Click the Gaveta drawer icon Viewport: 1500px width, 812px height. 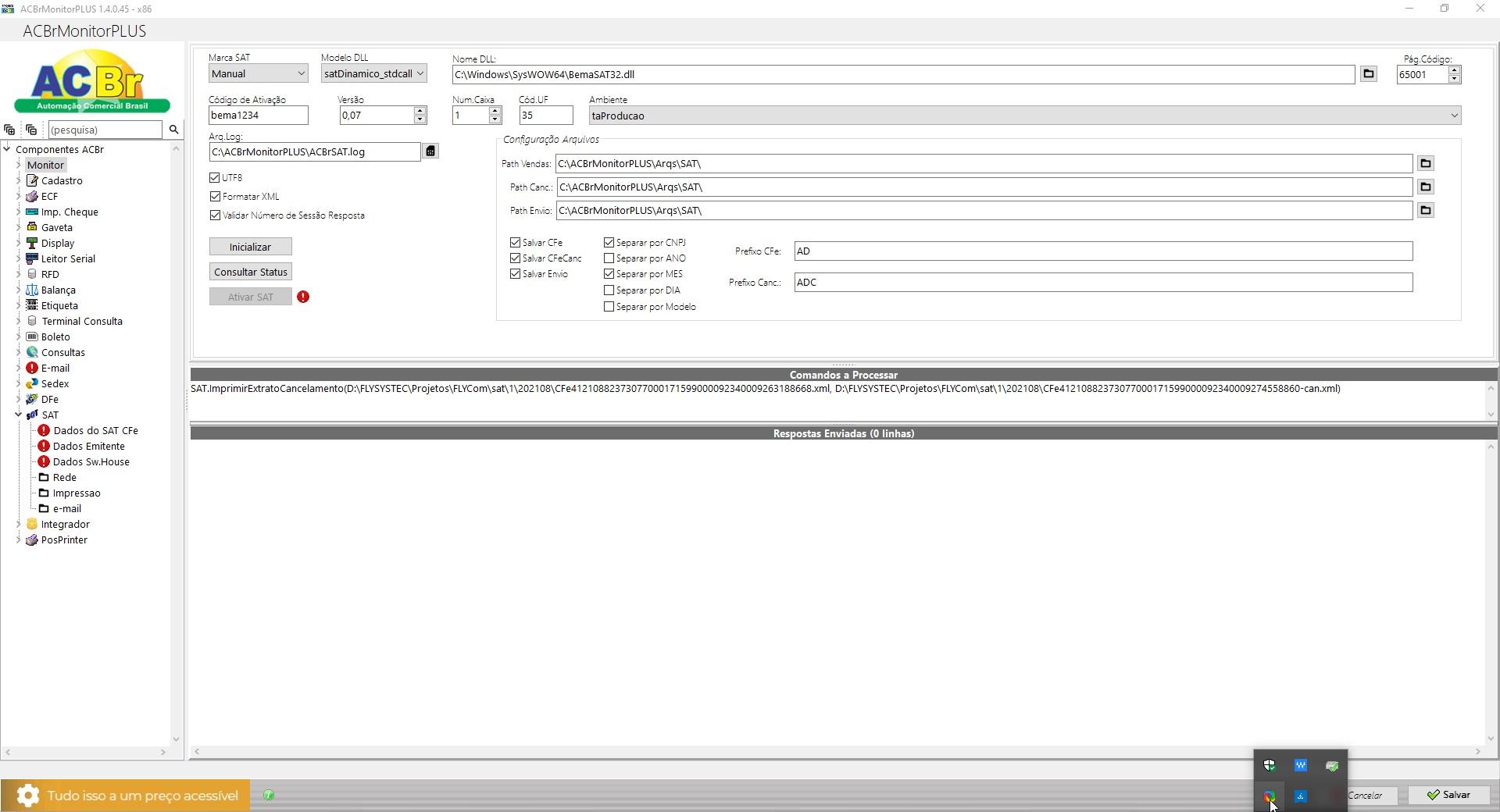32,227
